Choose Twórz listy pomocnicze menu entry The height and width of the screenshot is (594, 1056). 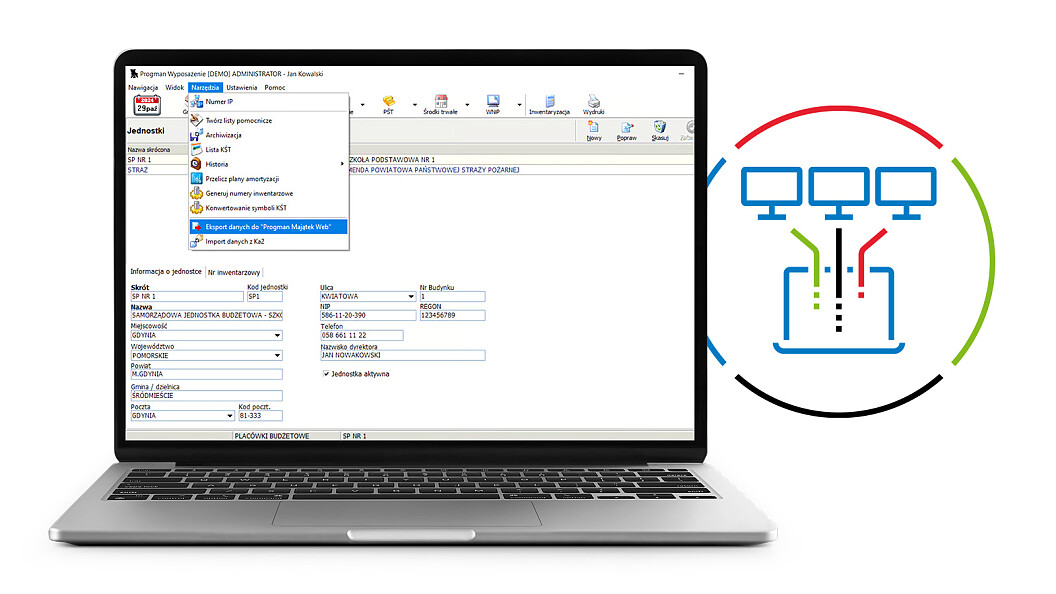[269, 120]
